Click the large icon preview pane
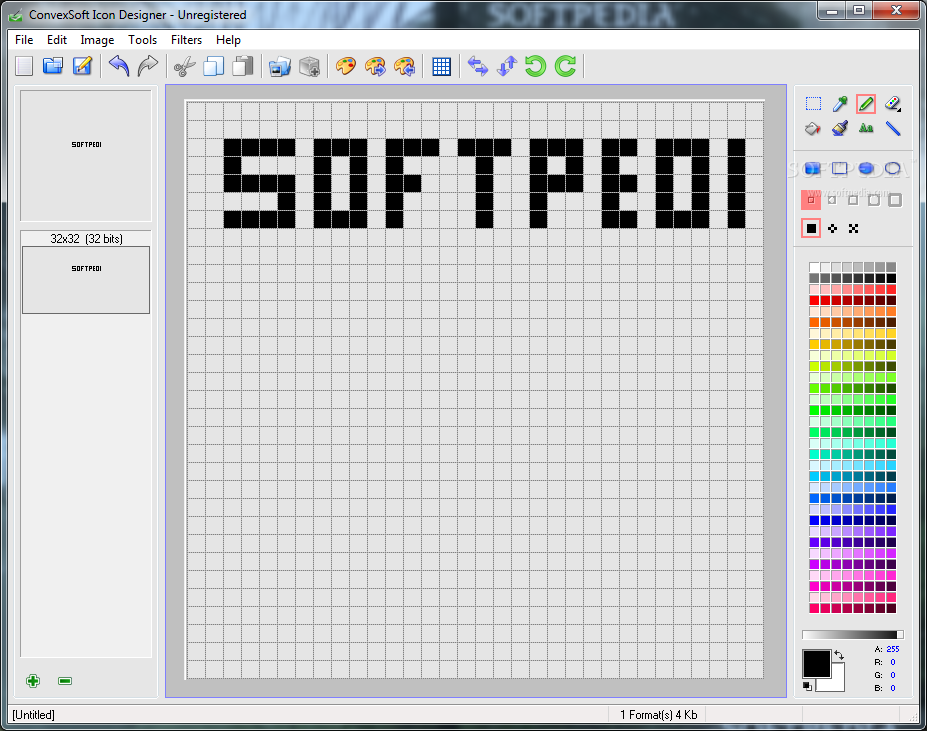The height and width of the screenshot is (731, 927). pos(86,156)
